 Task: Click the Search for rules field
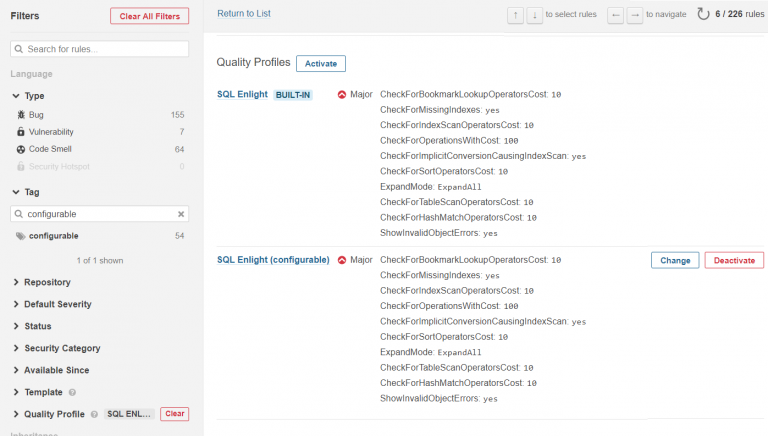[99, 49]
